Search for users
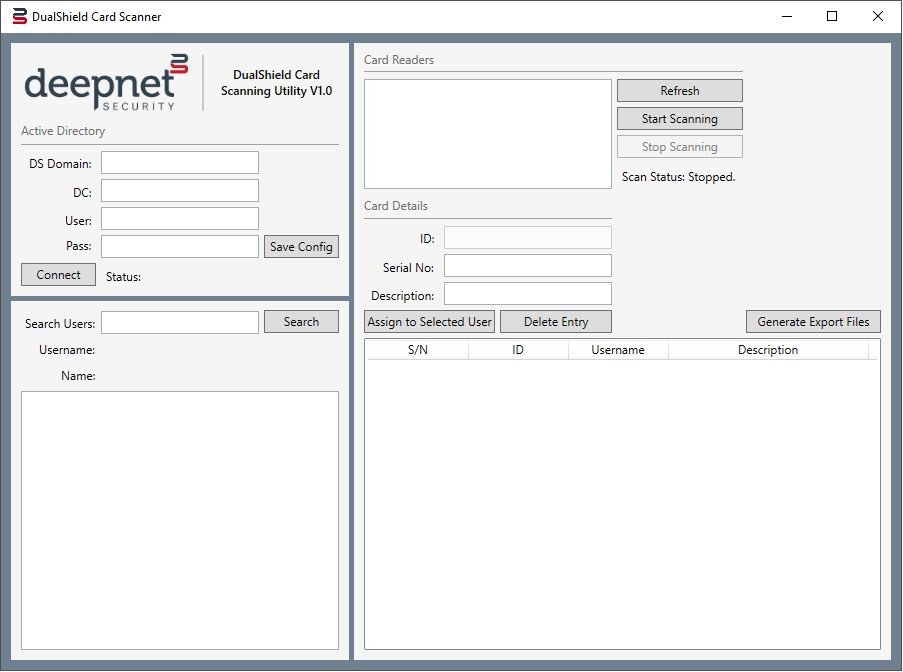 (301, 322)
